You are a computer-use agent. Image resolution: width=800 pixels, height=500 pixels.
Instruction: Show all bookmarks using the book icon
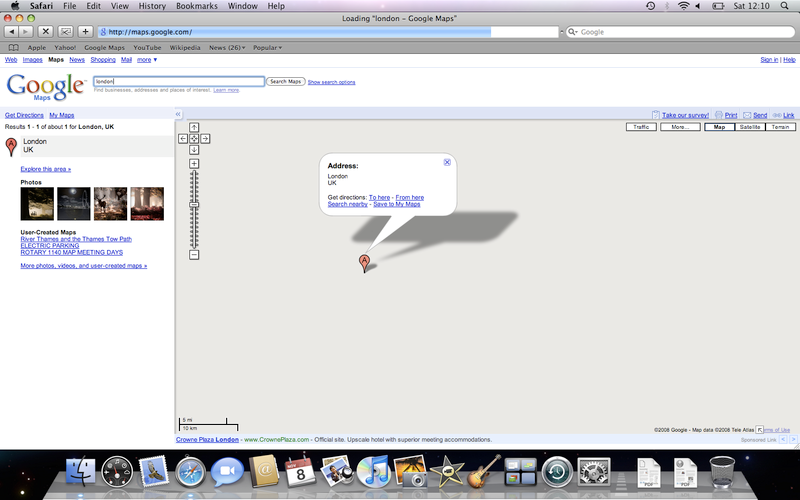[14, 47]
